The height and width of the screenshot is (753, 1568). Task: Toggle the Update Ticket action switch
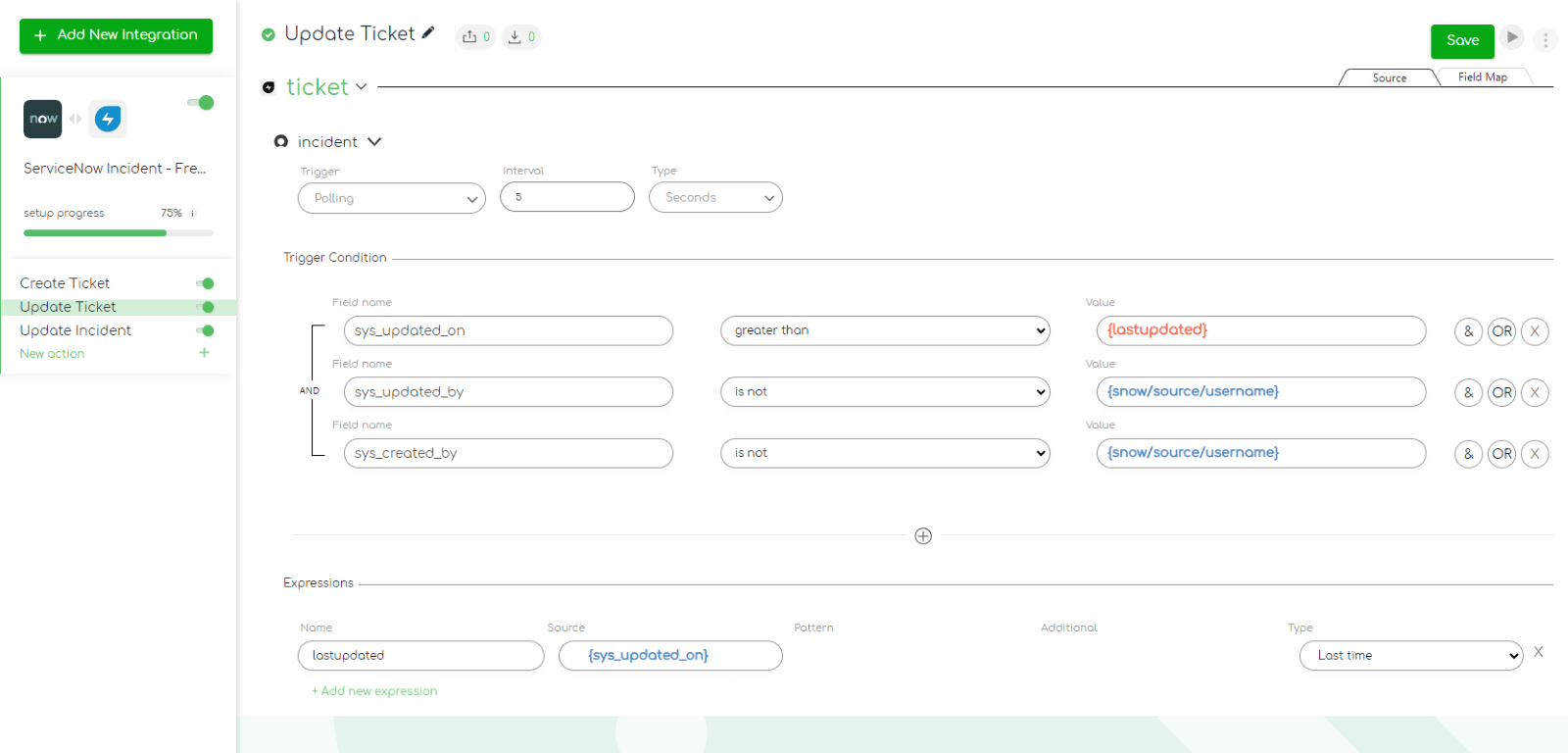(x=205, y=307)
